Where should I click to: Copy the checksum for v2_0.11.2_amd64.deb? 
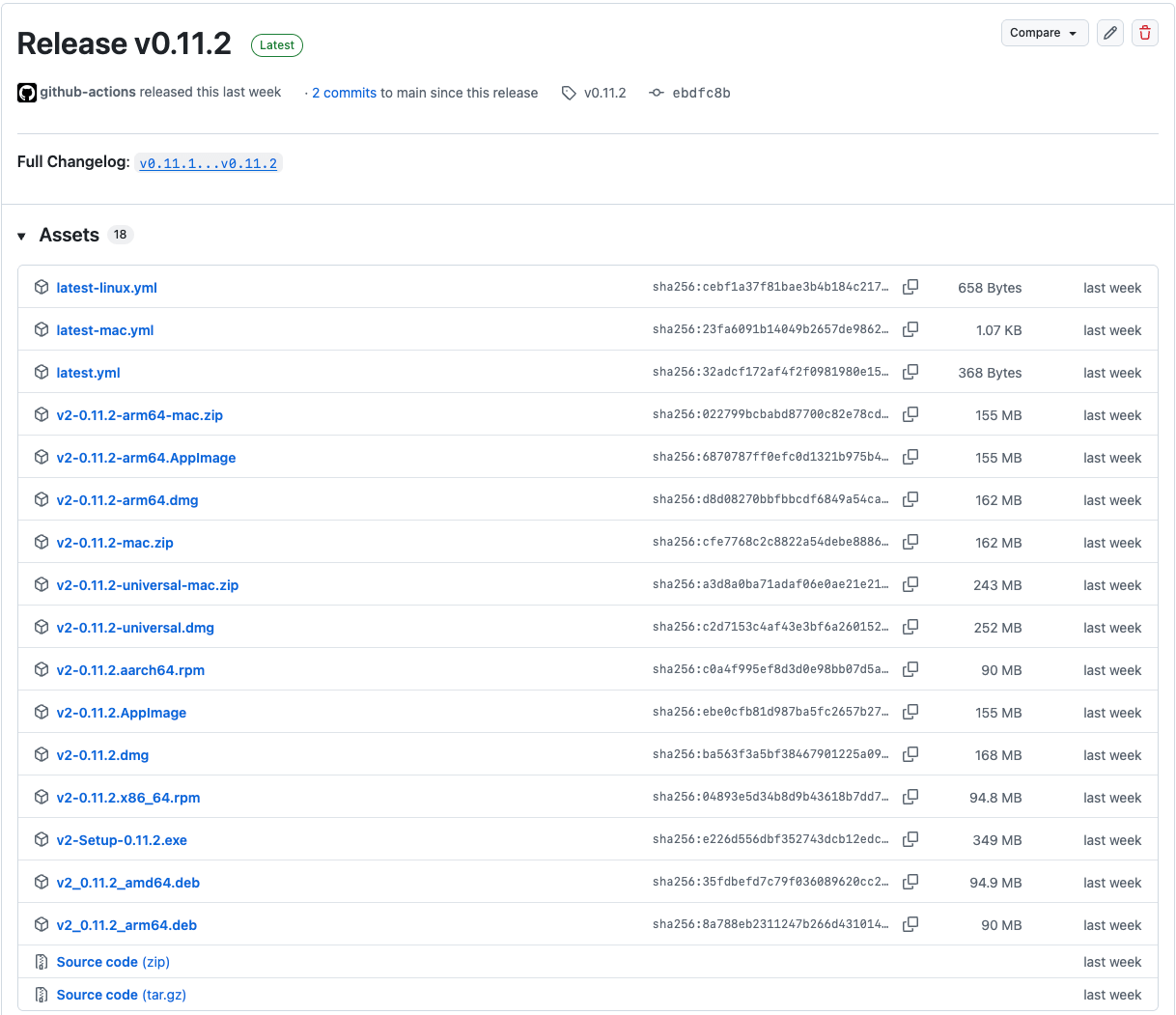(910, 882)
